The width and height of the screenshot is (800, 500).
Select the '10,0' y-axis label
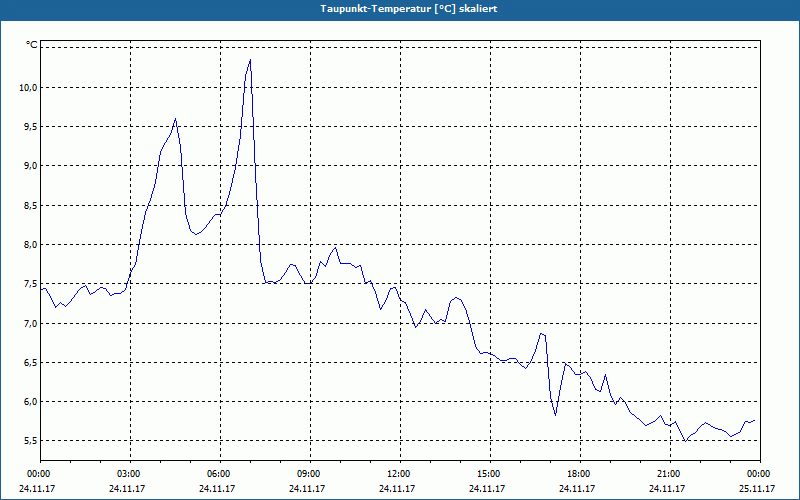tap(29, 88)
